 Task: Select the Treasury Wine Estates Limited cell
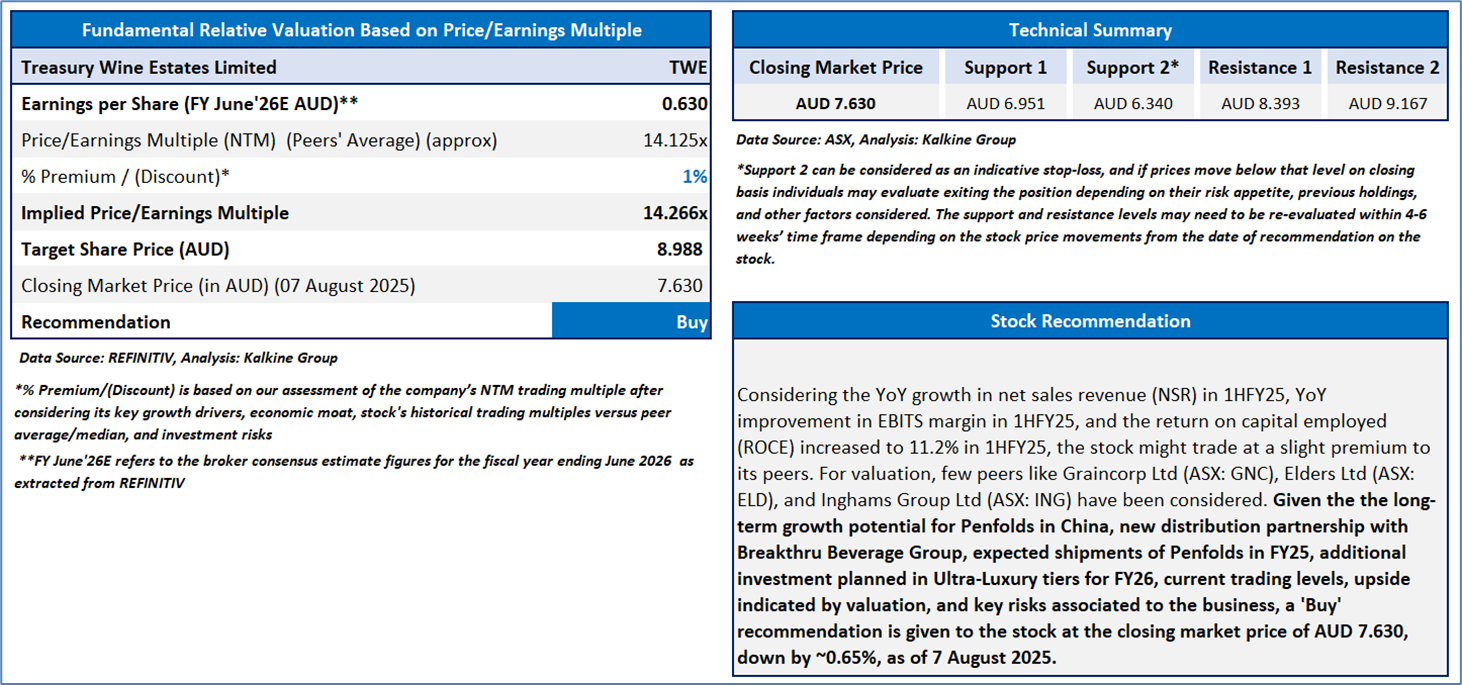(149, 68)
